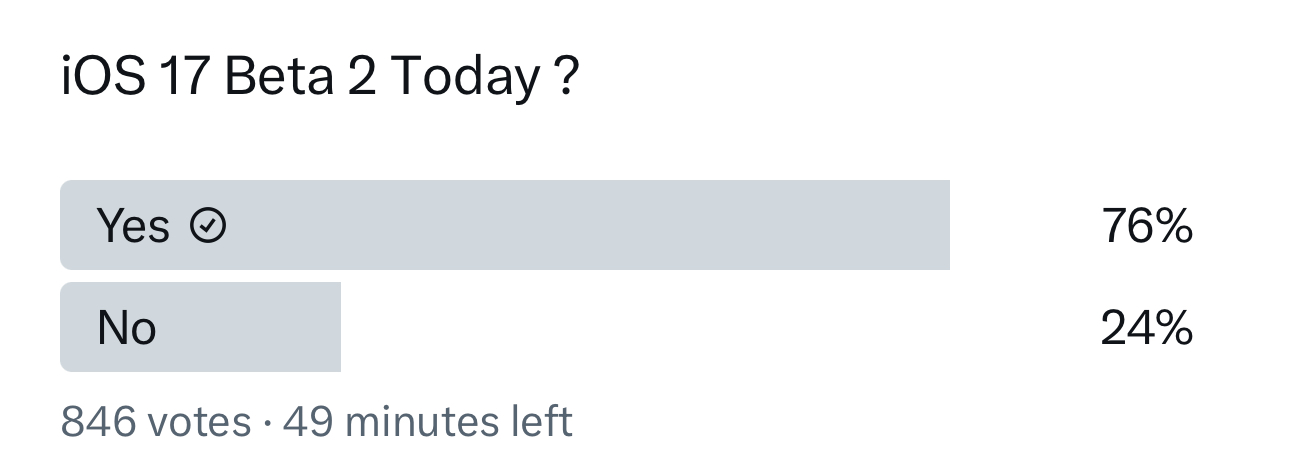Image resolution: width=1290 pixels, height=470 pixels.
Task: Click the word Today in the question
Action: (465, 79)
